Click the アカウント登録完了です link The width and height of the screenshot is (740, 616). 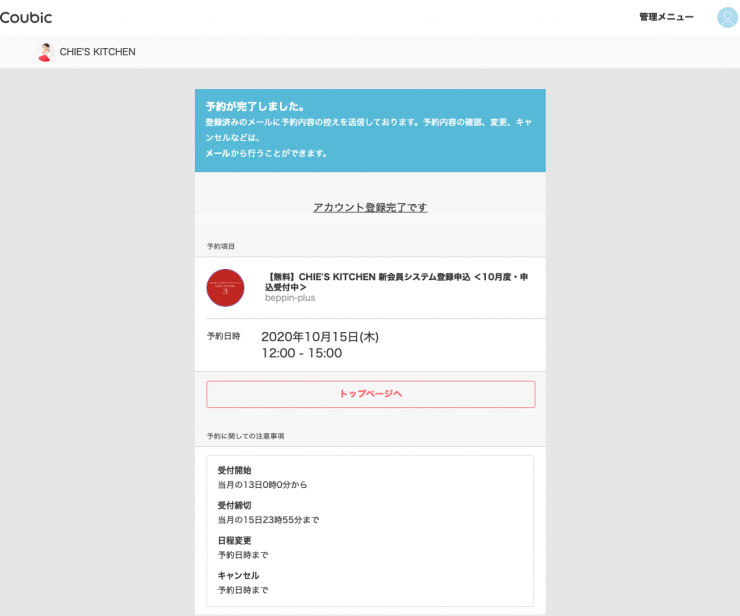tap(370, 207)
